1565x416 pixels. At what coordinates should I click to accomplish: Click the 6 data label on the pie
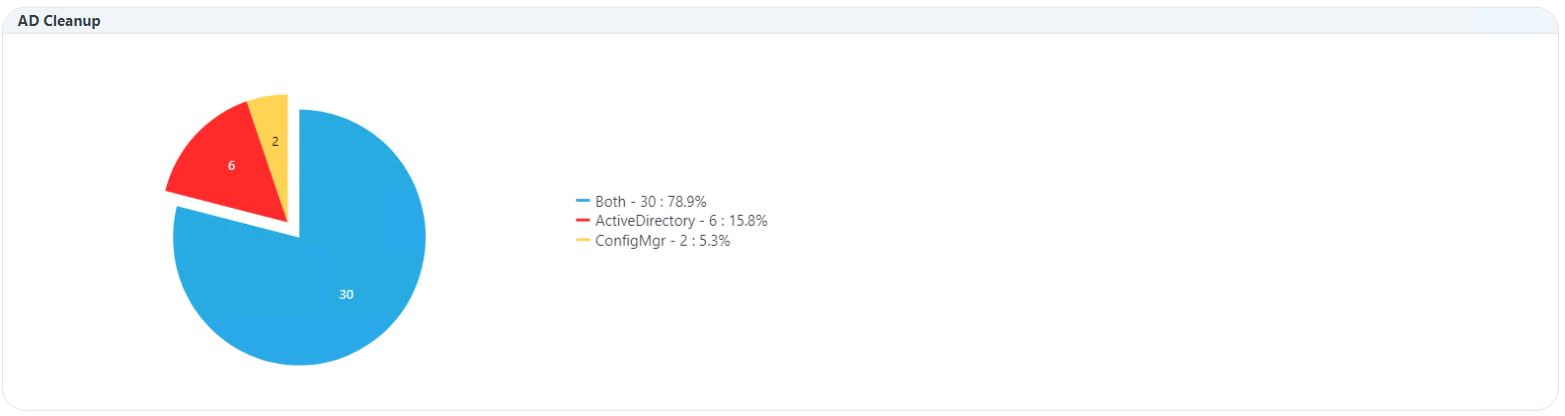[231, 165]
